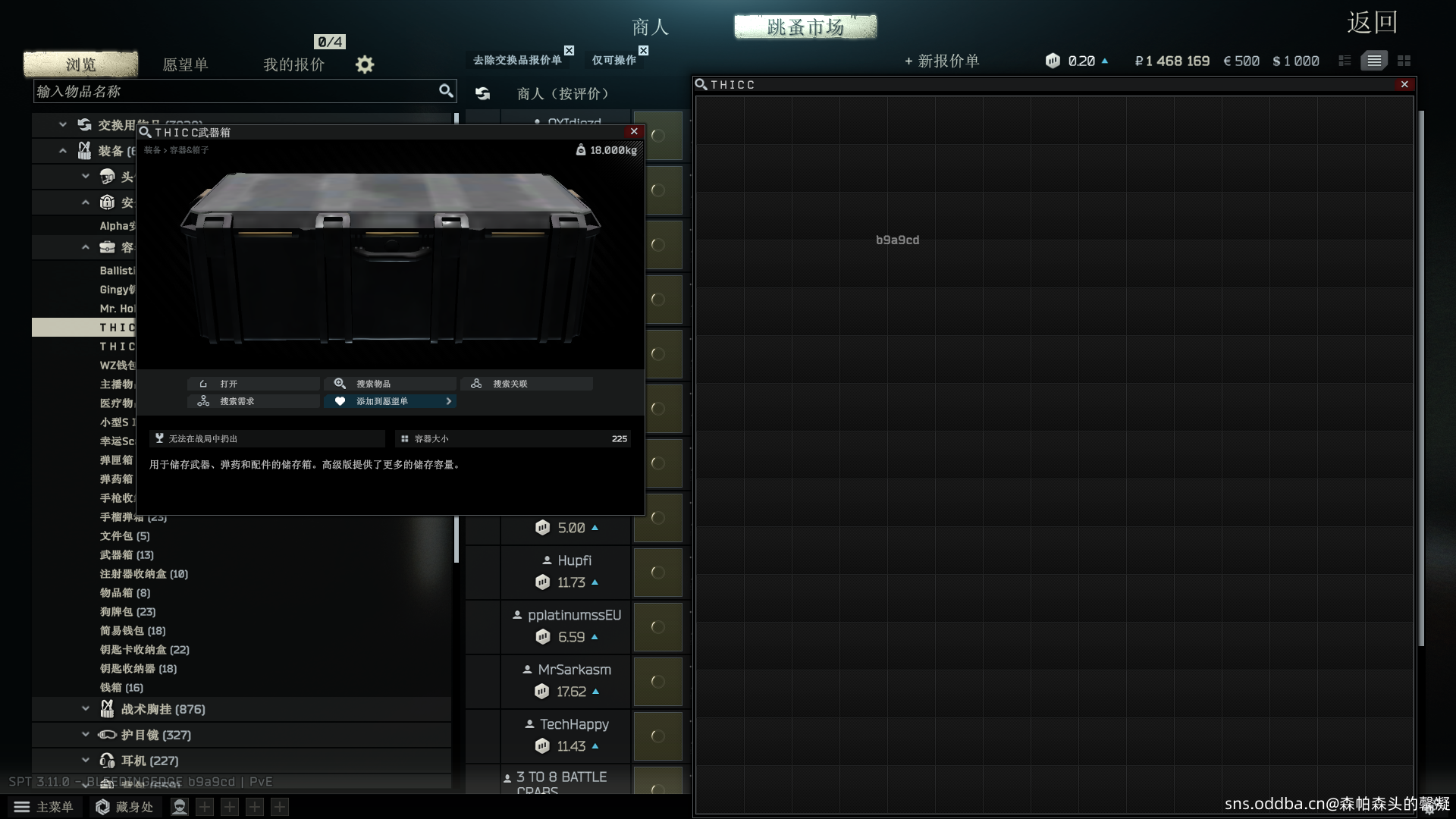The height and width of the screenshot is (819, 1456).
Task: Select 物品箱 (8) category
Action: point(125,592)
